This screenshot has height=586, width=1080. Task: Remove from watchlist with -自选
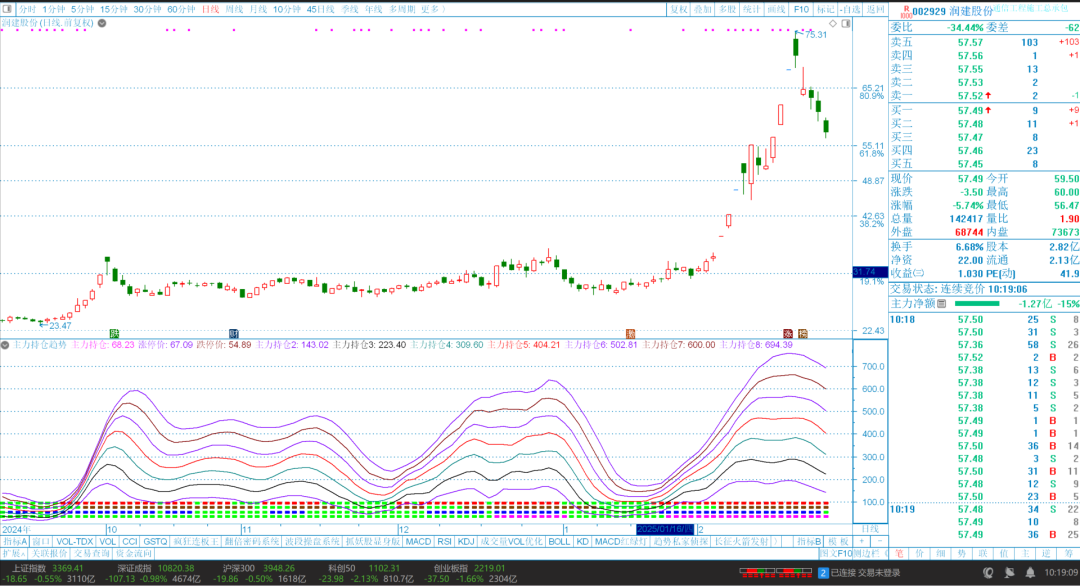(x=851, y=10)
